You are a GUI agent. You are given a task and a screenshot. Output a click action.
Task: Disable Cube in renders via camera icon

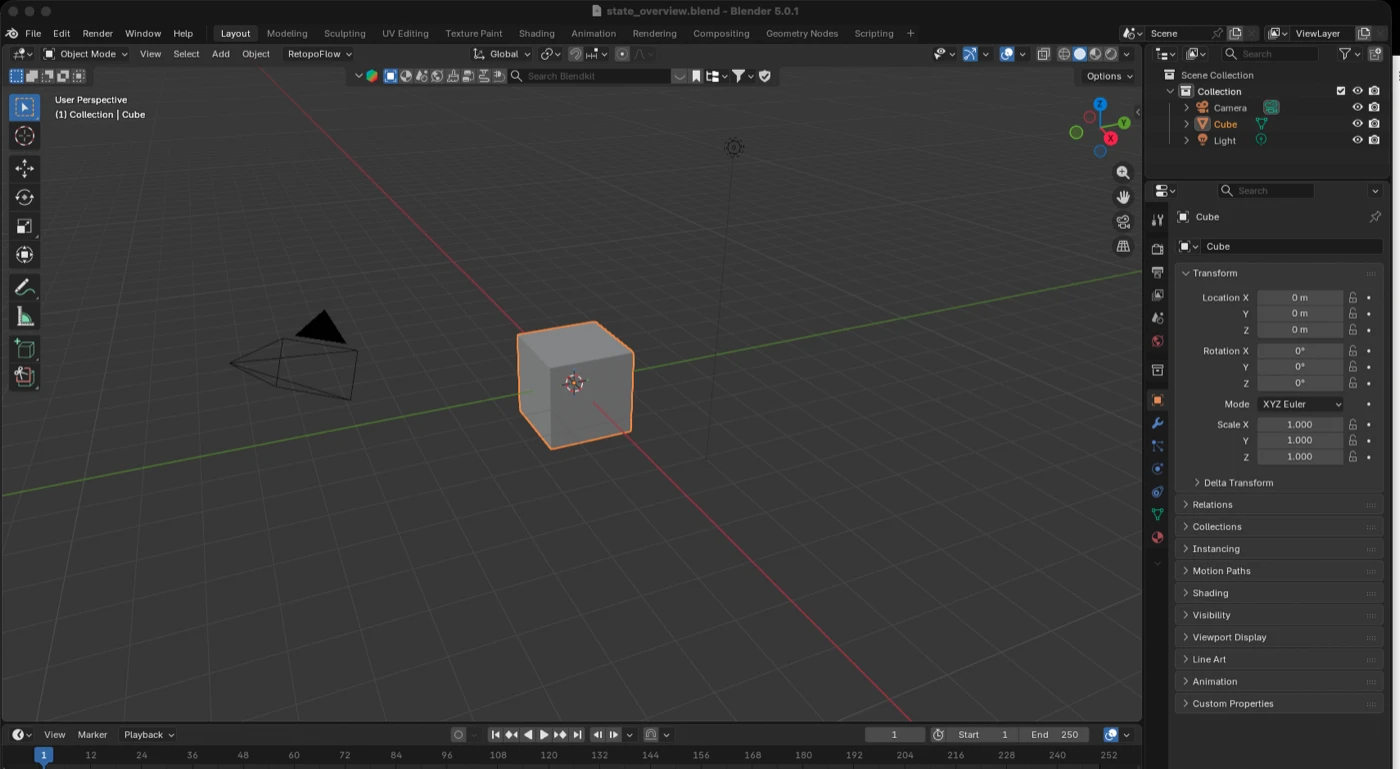pos(1374,124)
